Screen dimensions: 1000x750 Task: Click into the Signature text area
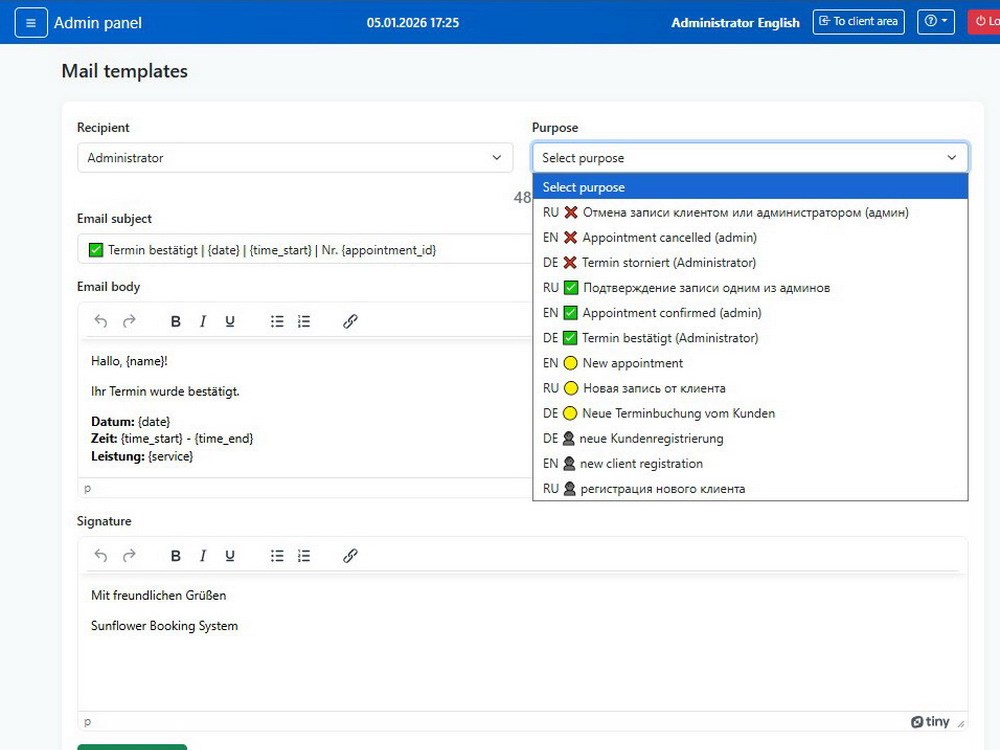point(522,642)
